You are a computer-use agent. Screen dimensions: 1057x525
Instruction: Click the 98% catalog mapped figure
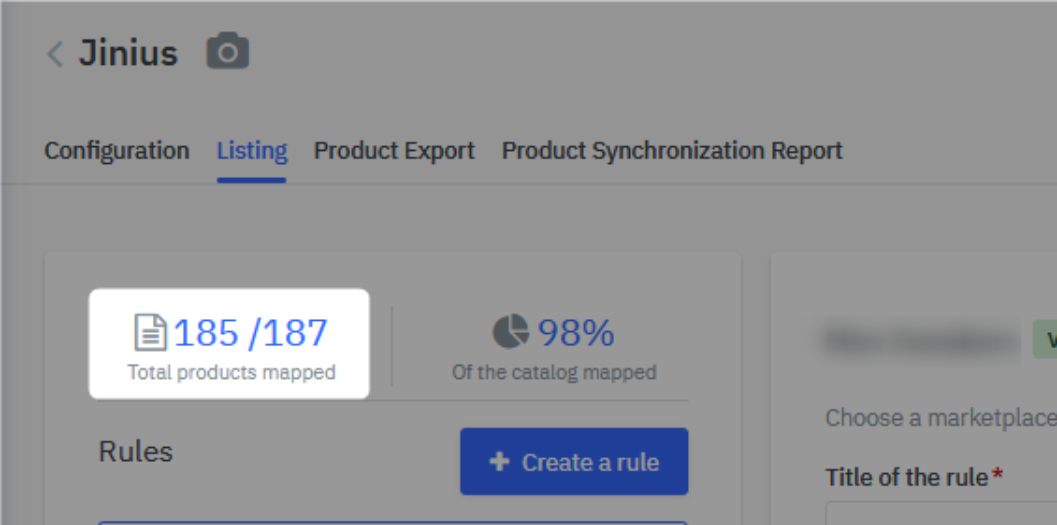click(x=576, y=333)
